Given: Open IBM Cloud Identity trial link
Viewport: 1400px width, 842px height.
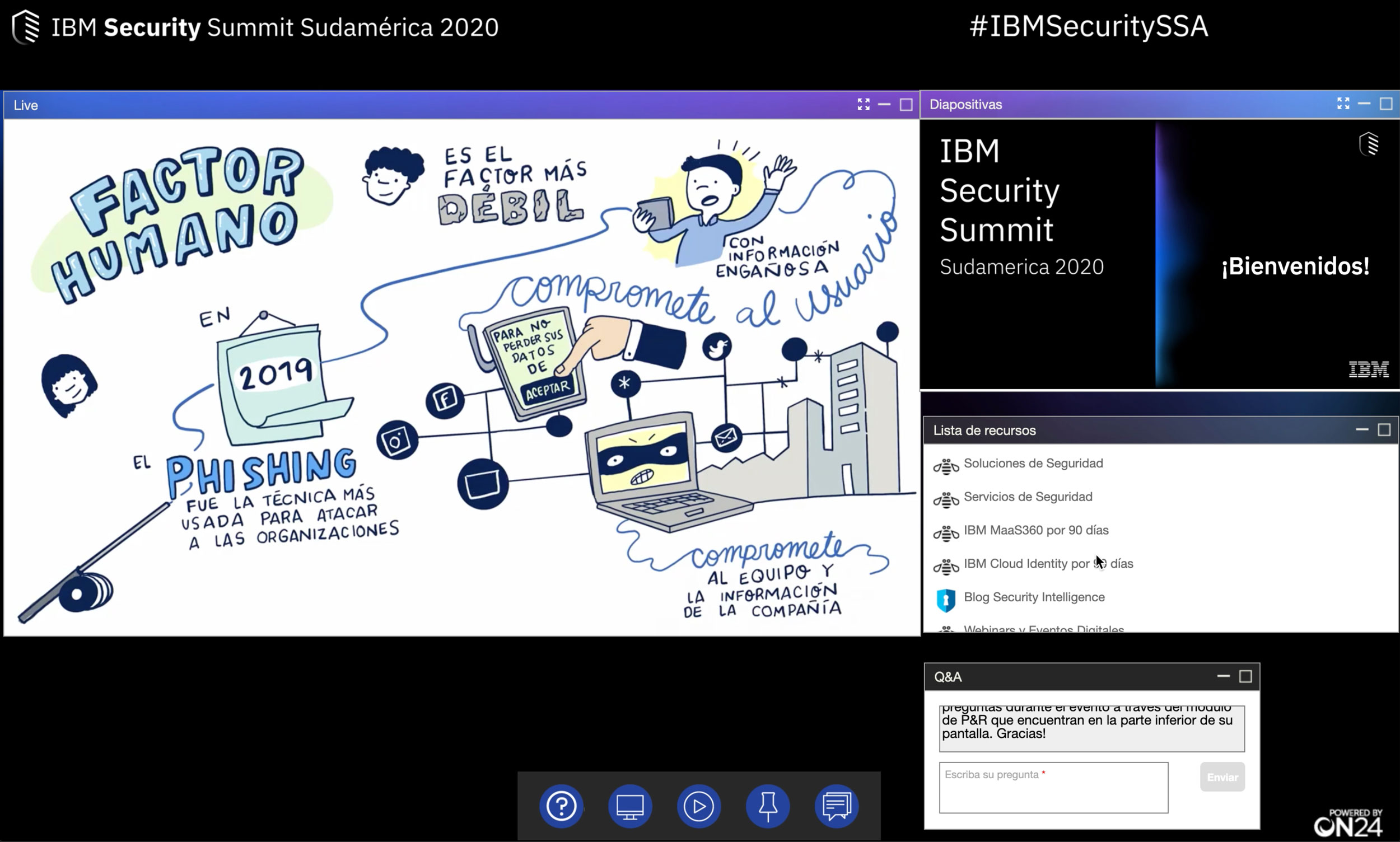Looking at the screenshot, I should point(1048,563).
